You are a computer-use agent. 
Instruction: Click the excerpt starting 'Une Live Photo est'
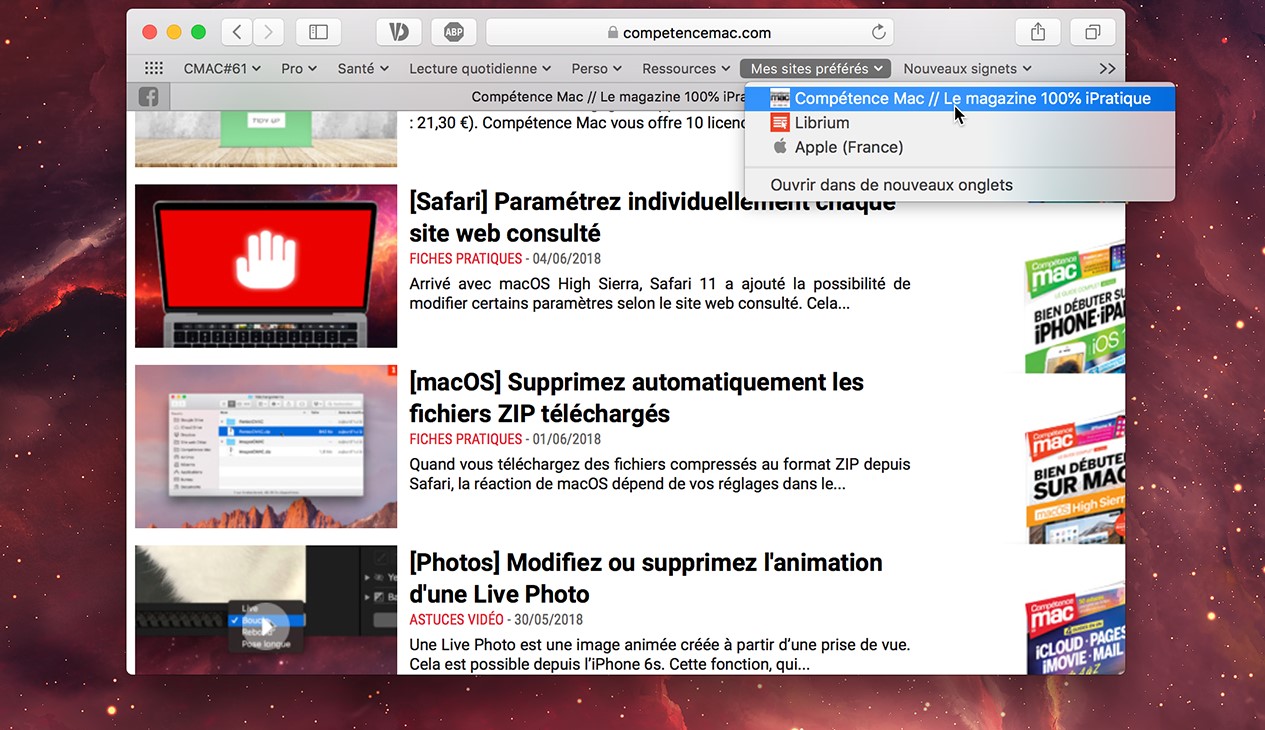point(659,654)
